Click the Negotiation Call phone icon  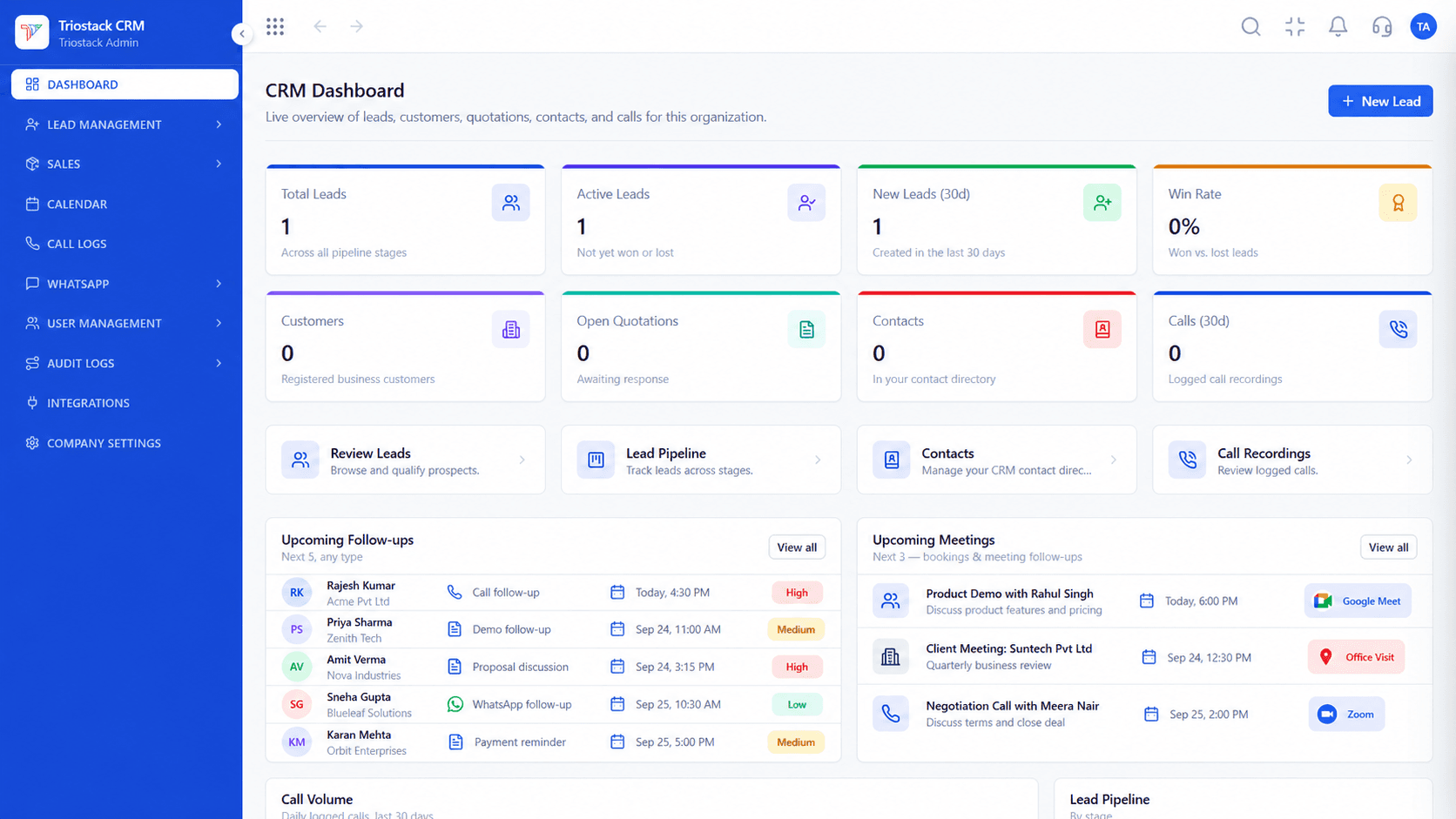click(890, 714)
